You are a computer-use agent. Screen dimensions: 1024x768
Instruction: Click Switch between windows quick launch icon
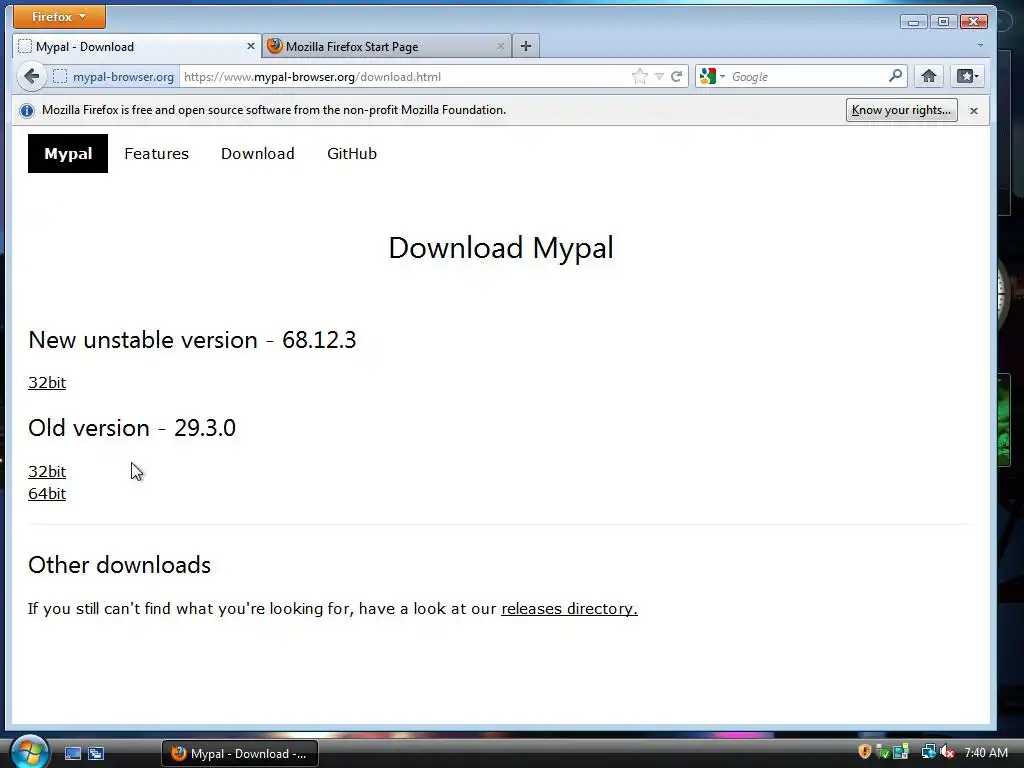pos(96,753)
